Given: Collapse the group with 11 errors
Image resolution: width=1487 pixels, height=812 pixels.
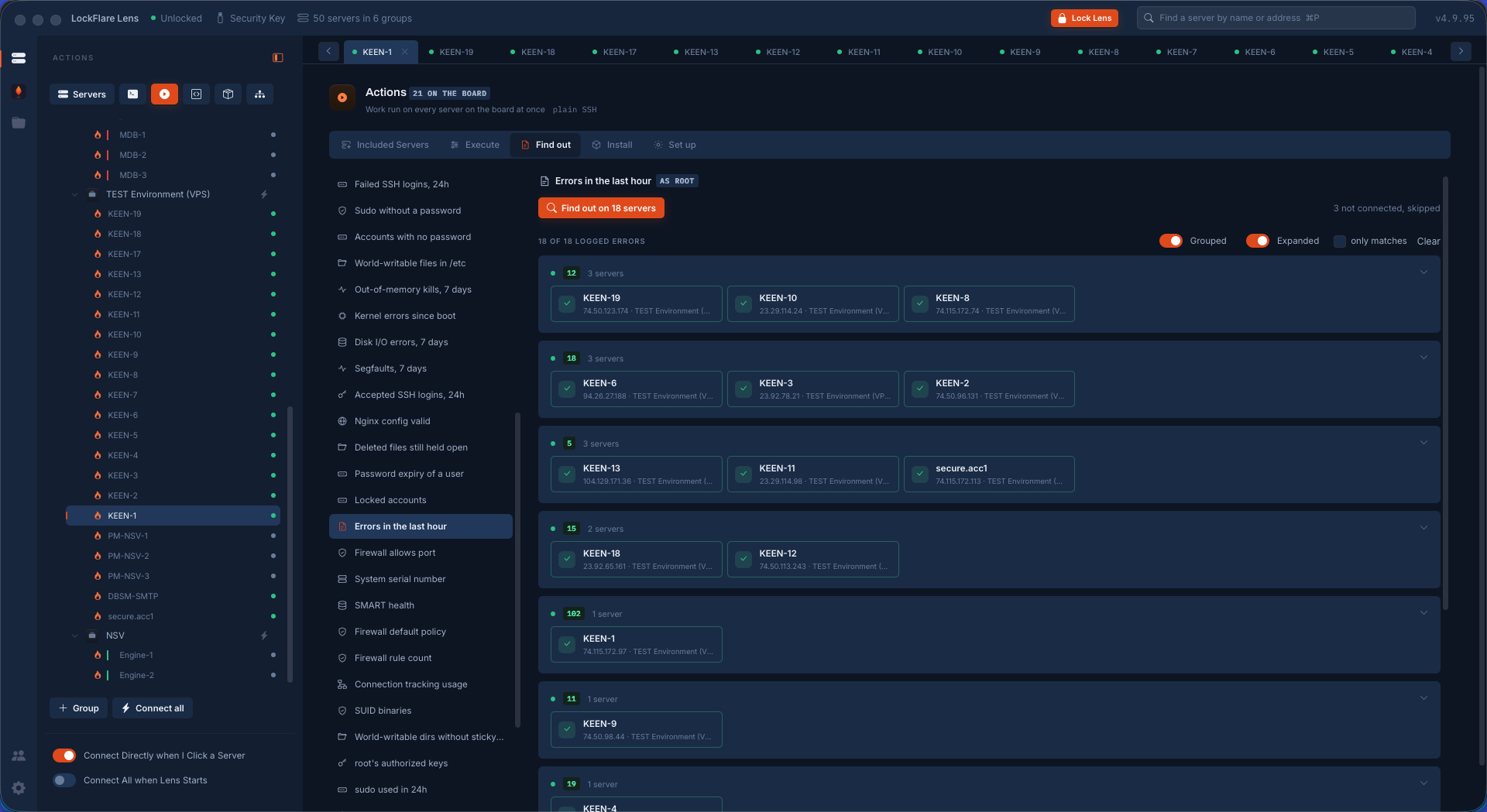Looking at the screenshot, I should click(1423, 698).
